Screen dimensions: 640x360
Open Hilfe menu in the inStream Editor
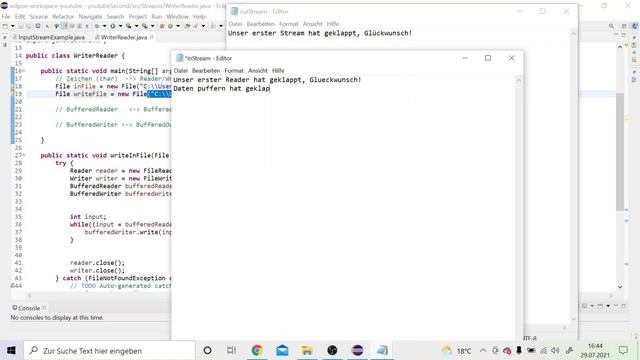coord(278,71)
